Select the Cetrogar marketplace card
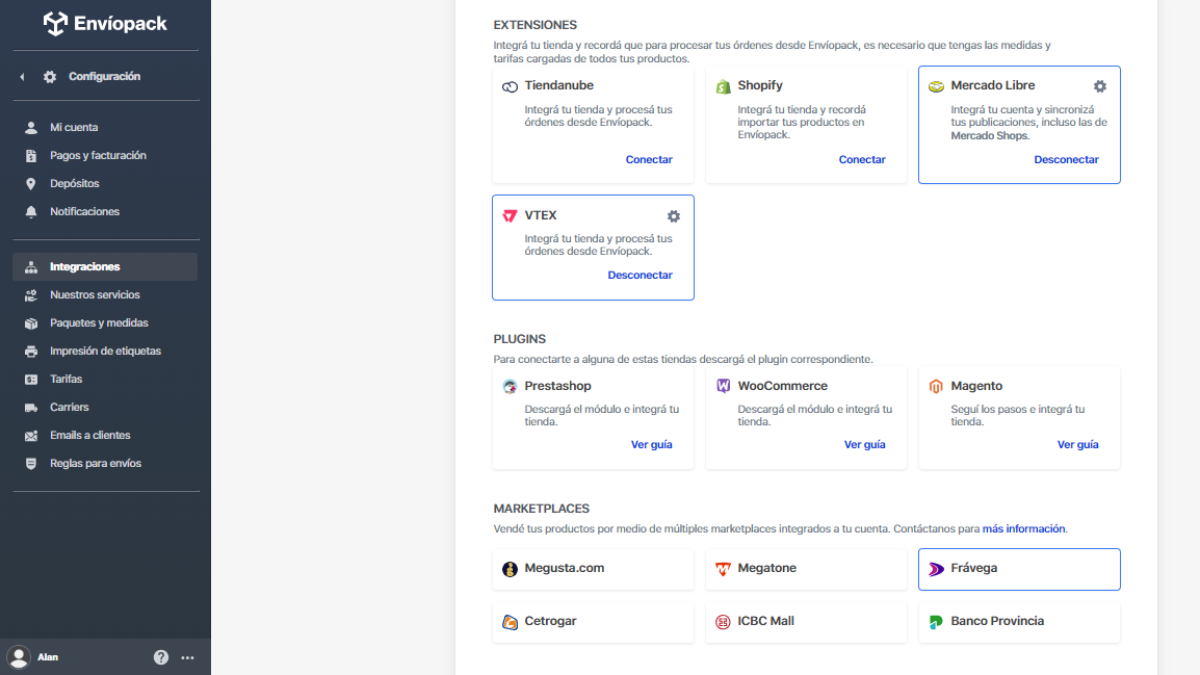Viewport: 1200px width, 675px height. [593, 622]
